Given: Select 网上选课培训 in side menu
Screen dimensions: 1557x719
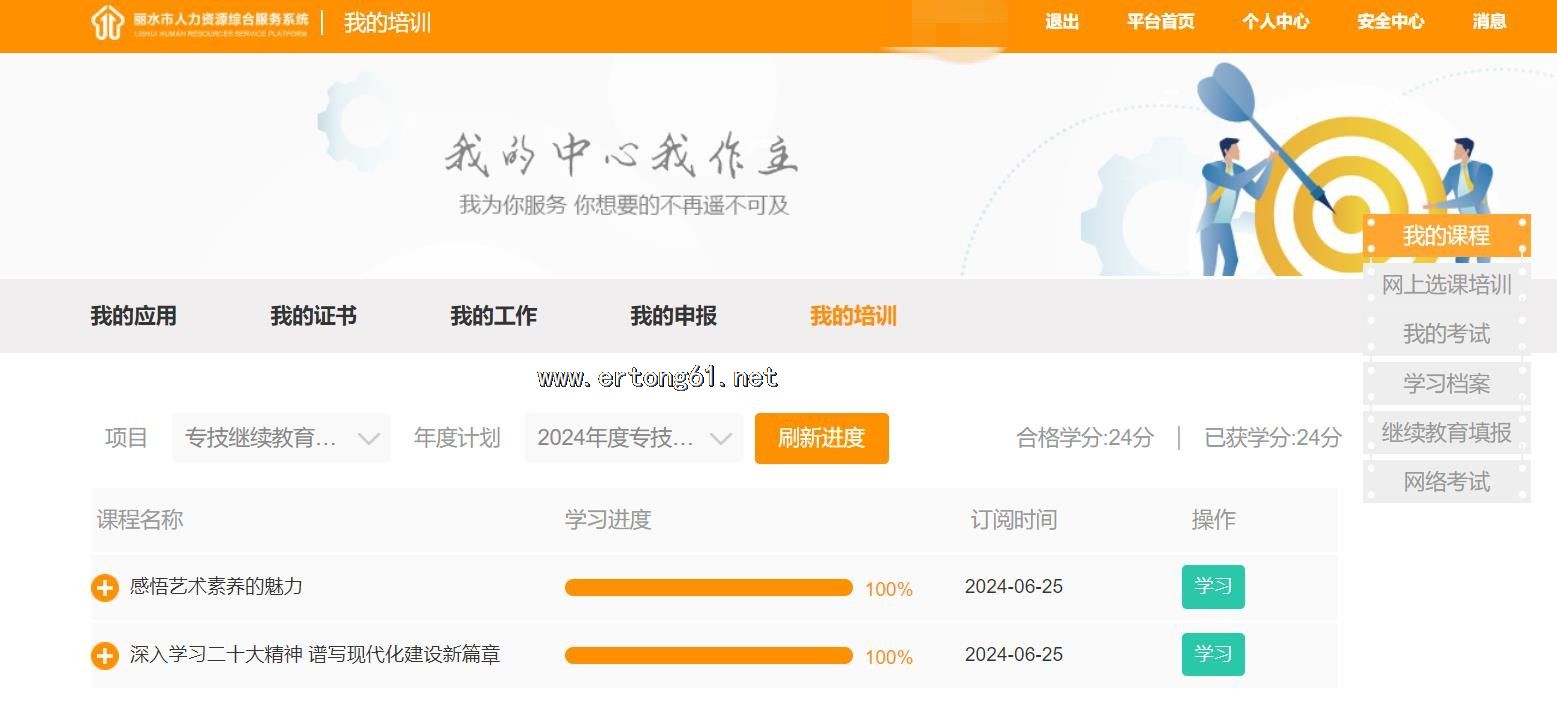Looking at the screenshot, I should coord(1446,286).
